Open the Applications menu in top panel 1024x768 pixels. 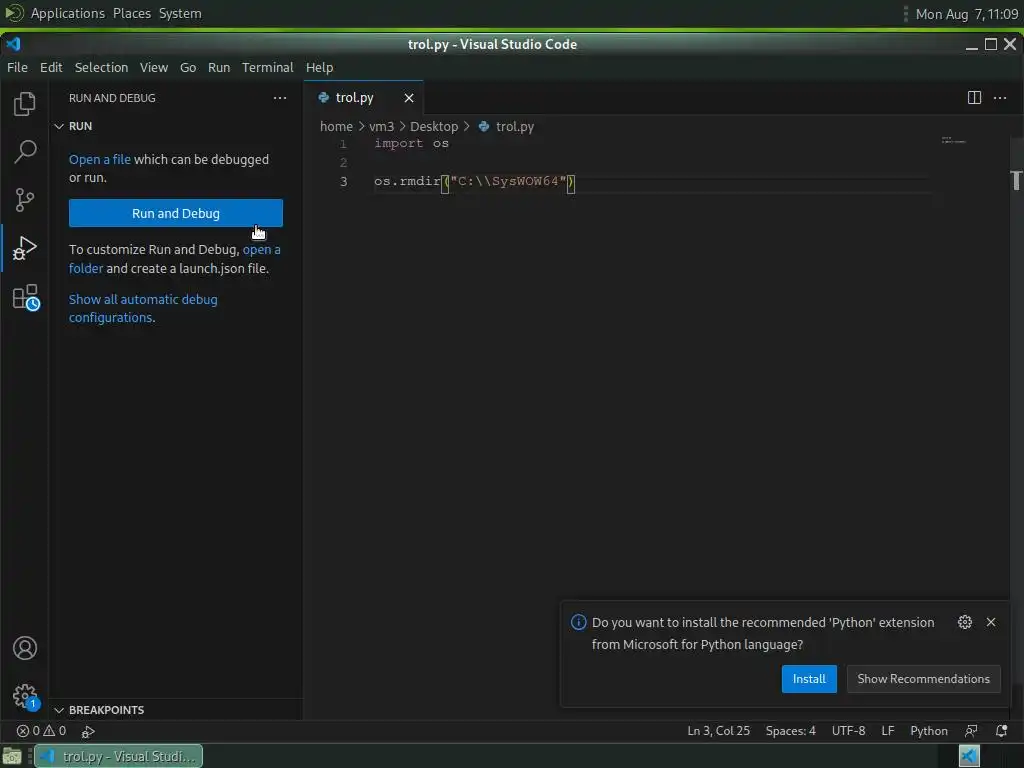[x=67, y=13]
